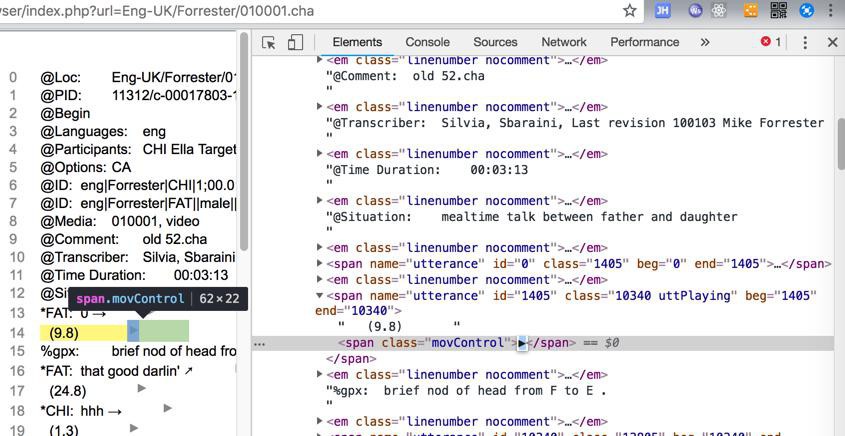
Task: Open the React developer tools extension
Action: (719, 11)
